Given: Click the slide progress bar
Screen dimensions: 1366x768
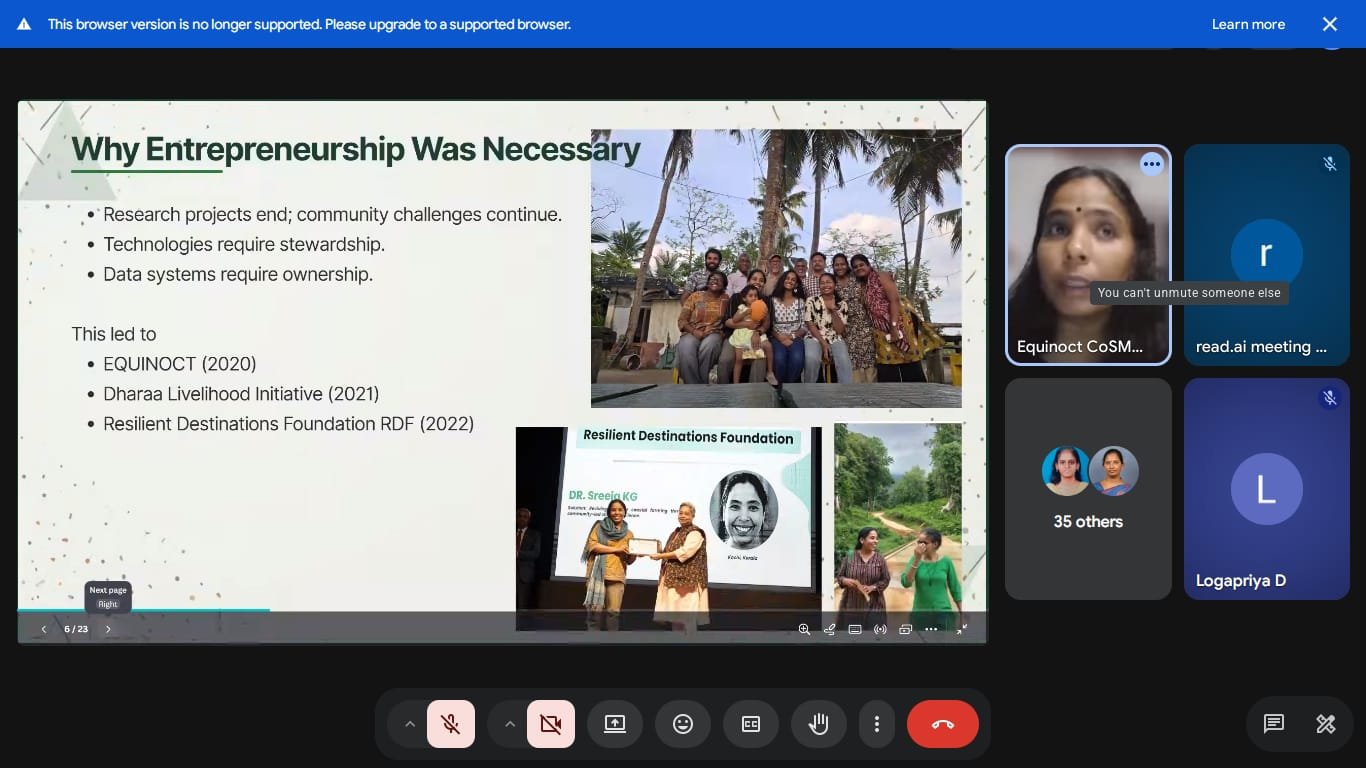Looking at the screenshot, I should coord(502,610).
